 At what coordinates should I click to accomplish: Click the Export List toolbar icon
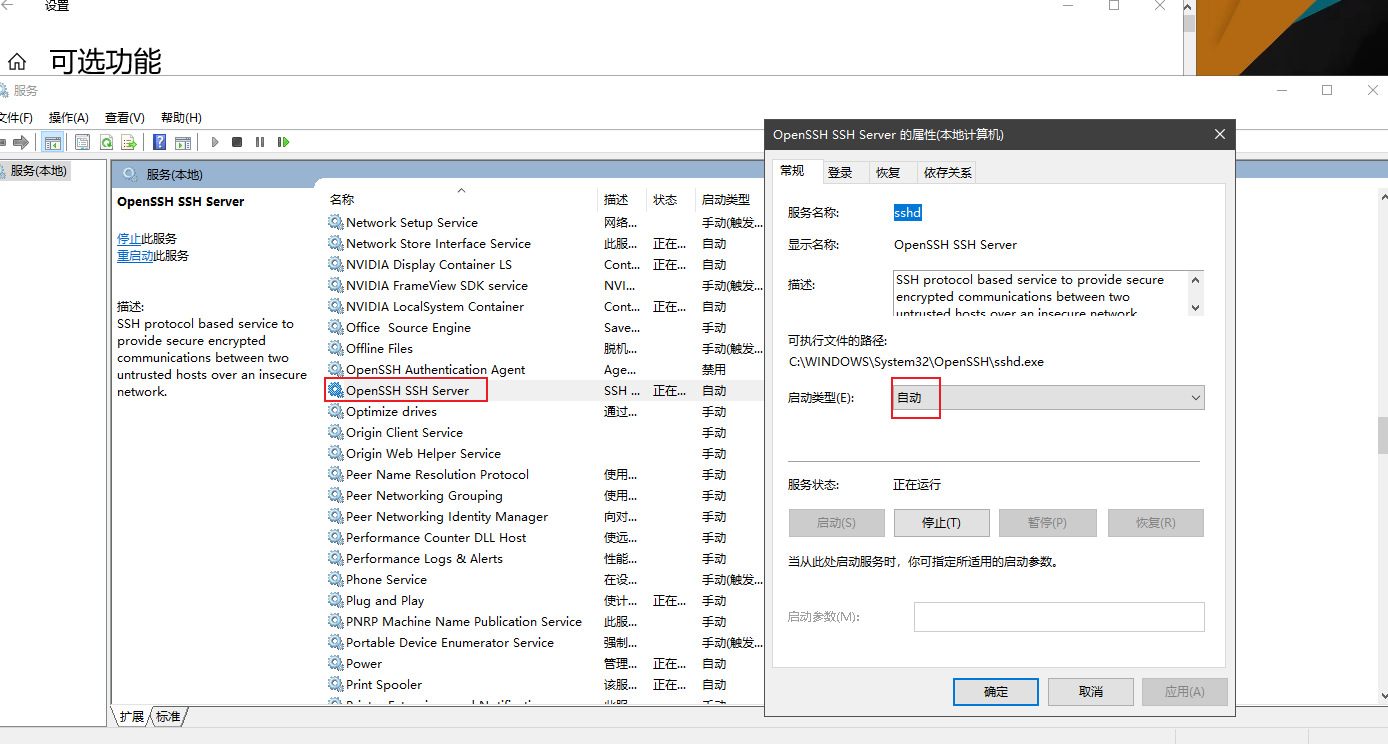(128, 142)
